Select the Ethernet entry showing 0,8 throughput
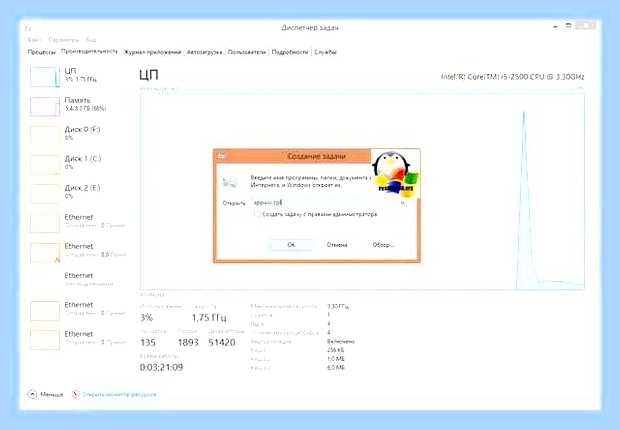Screen dimensions: 620x430 pyautogui.click(x=77, y=251)
